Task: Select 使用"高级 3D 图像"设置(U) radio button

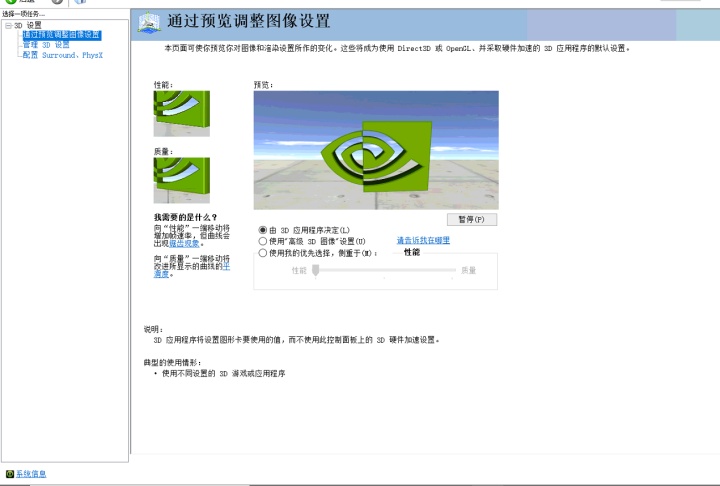Action: [x=263, y=241]
